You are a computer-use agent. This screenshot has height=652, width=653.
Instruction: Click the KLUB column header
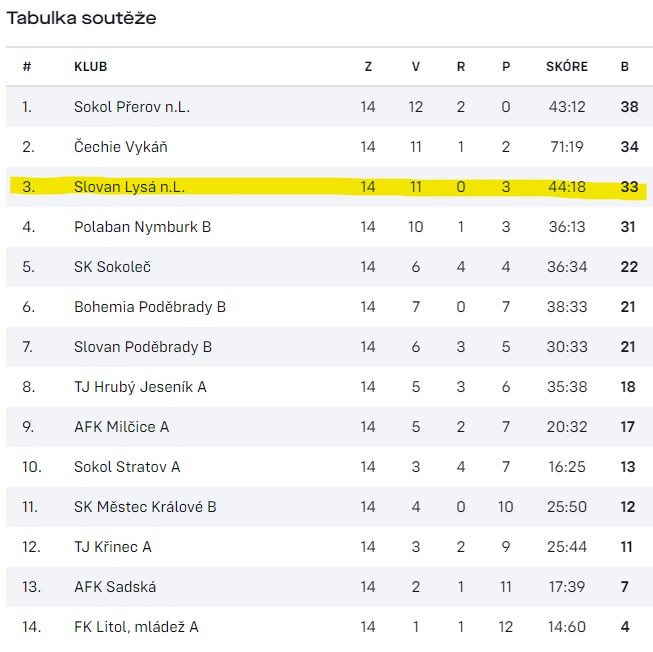coord(90,67)
